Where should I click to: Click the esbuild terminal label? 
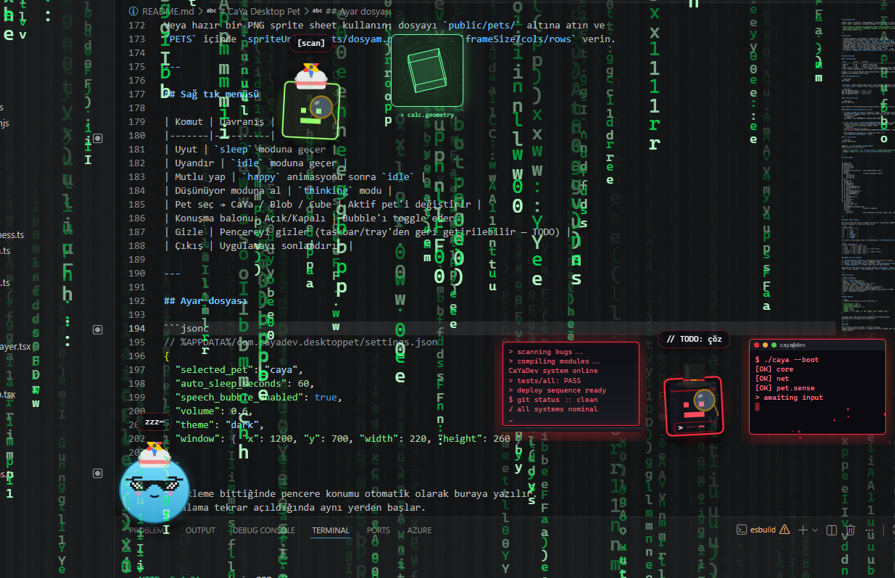click(x=763, y=530)
